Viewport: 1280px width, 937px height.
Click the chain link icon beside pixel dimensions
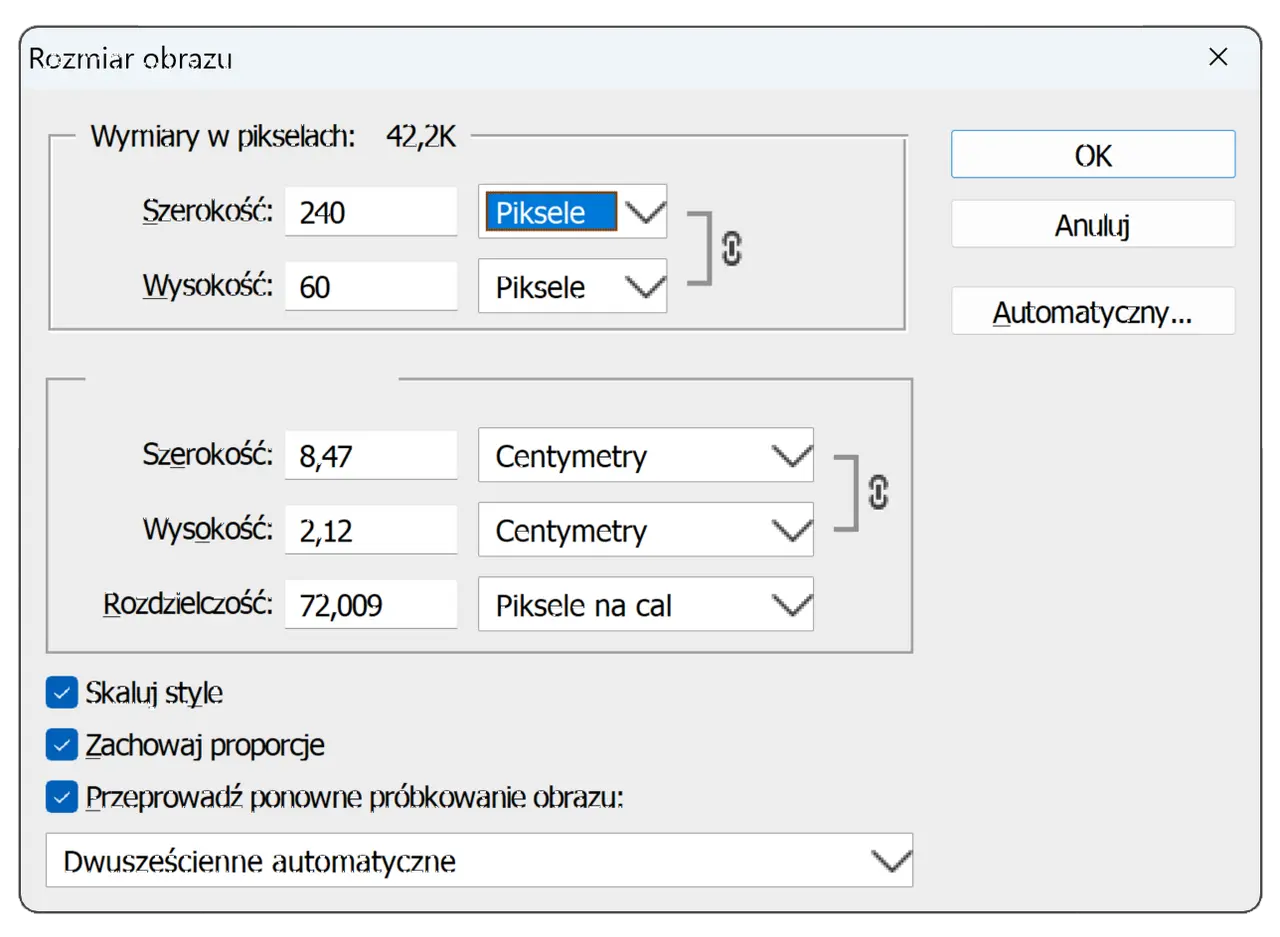pos(731,249)
